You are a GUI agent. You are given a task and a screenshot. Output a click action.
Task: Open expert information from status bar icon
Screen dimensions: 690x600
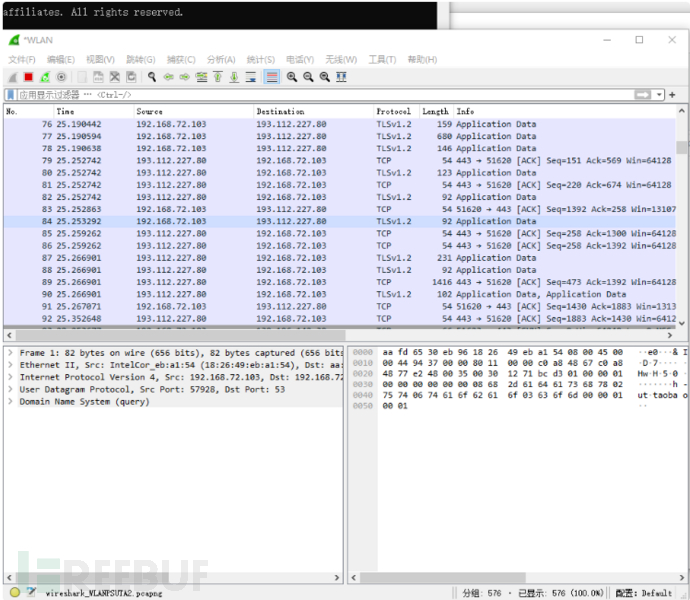coord(13,592)
